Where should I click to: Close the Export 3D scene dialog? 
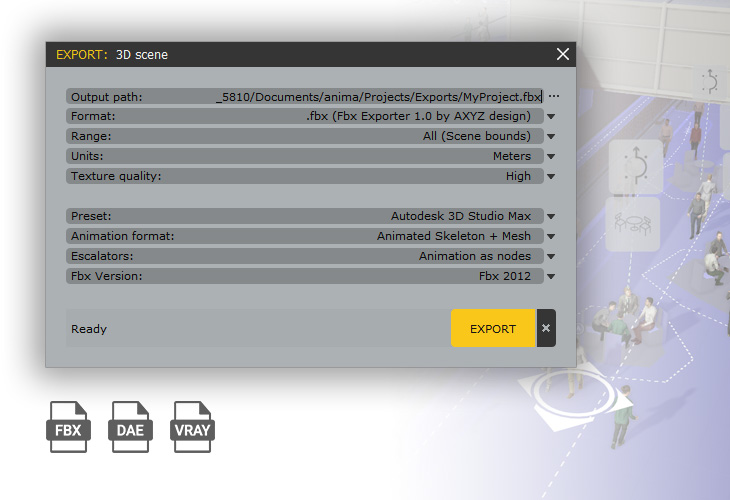563,54
